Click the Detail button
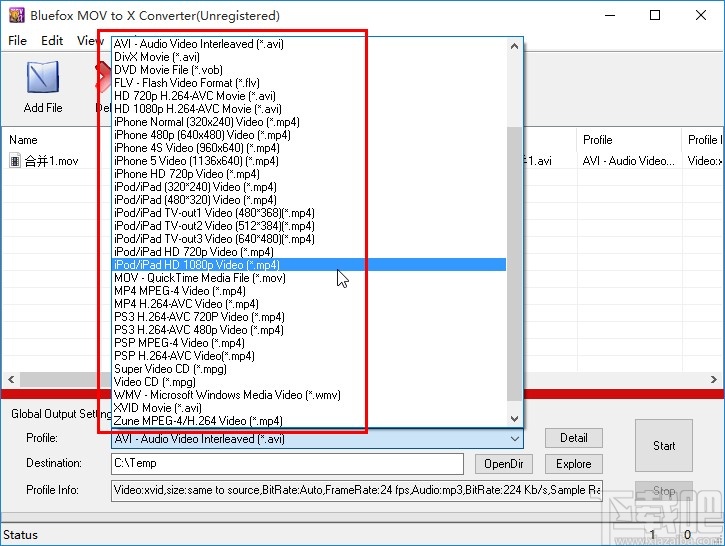This screenshot has height=546, width=725. pyautogui.click(x=573, y=438)
